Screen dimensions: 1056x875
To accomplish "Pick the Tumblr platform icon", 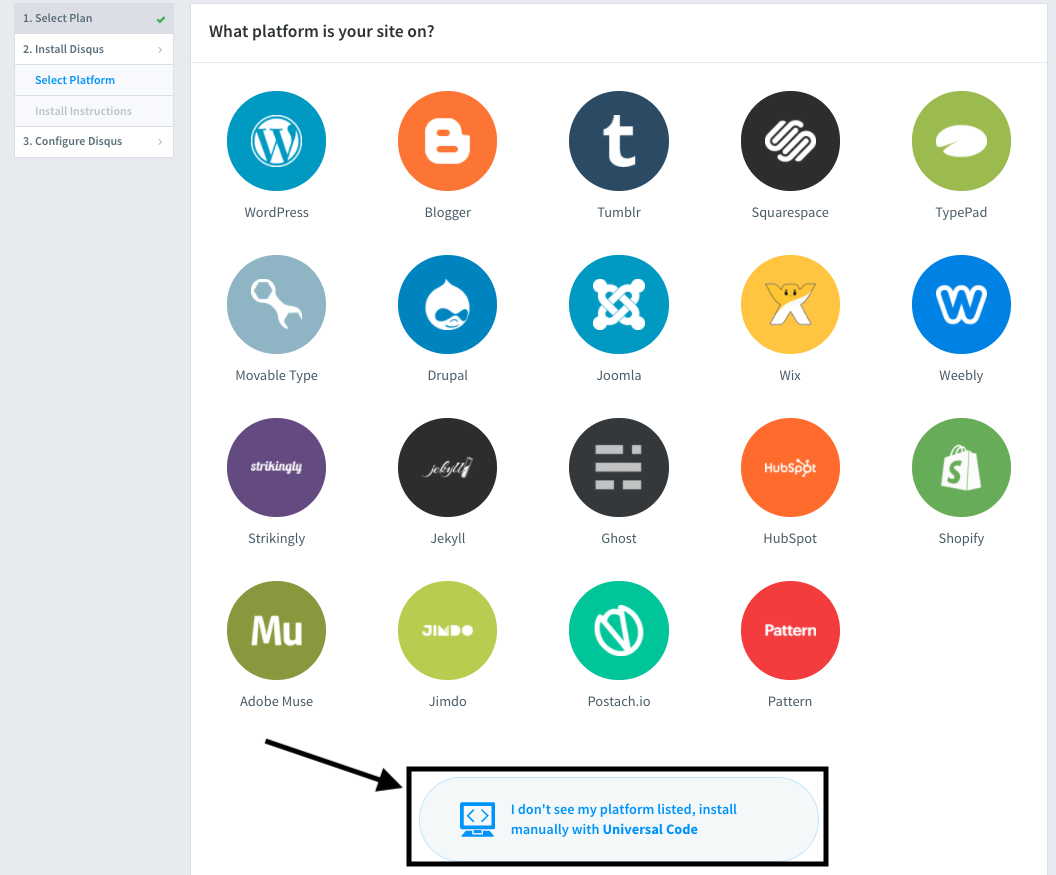I will 619,141.
